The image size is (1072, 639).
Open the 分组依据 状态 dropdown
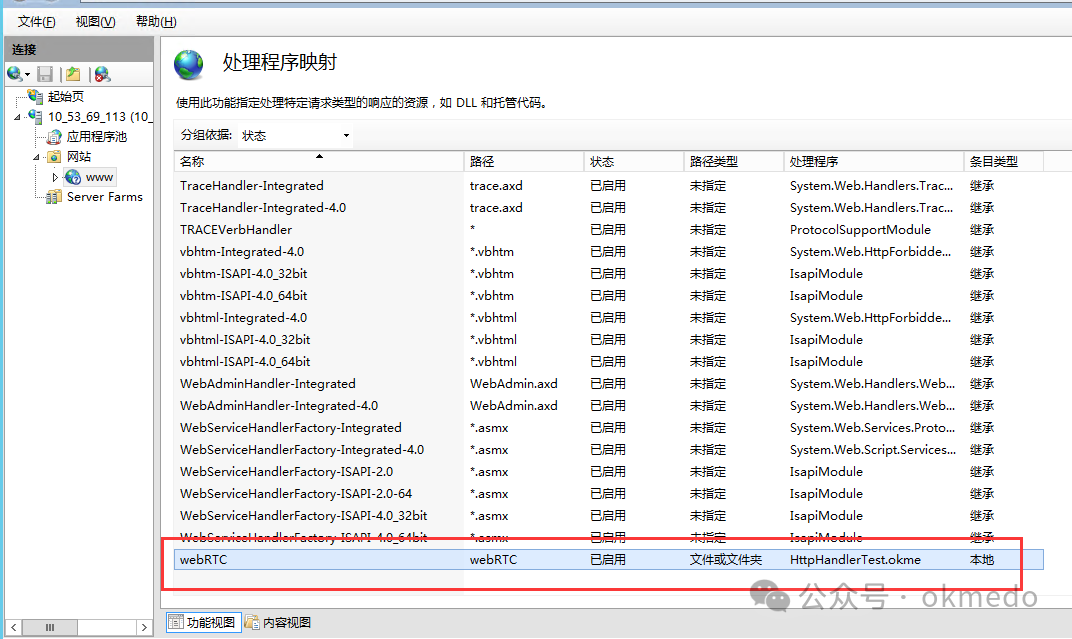pos(345,135)
